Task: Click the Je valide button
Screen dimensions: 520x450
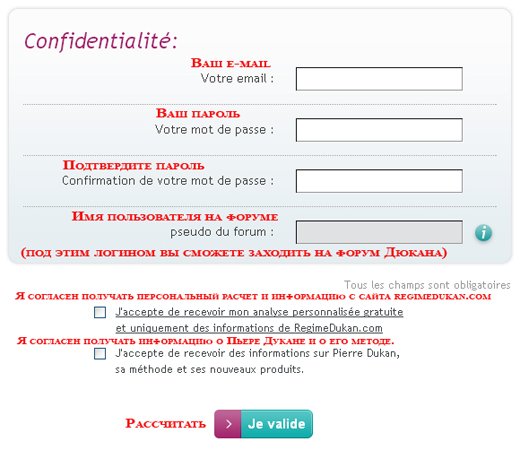Action: [x=263, y=424]
